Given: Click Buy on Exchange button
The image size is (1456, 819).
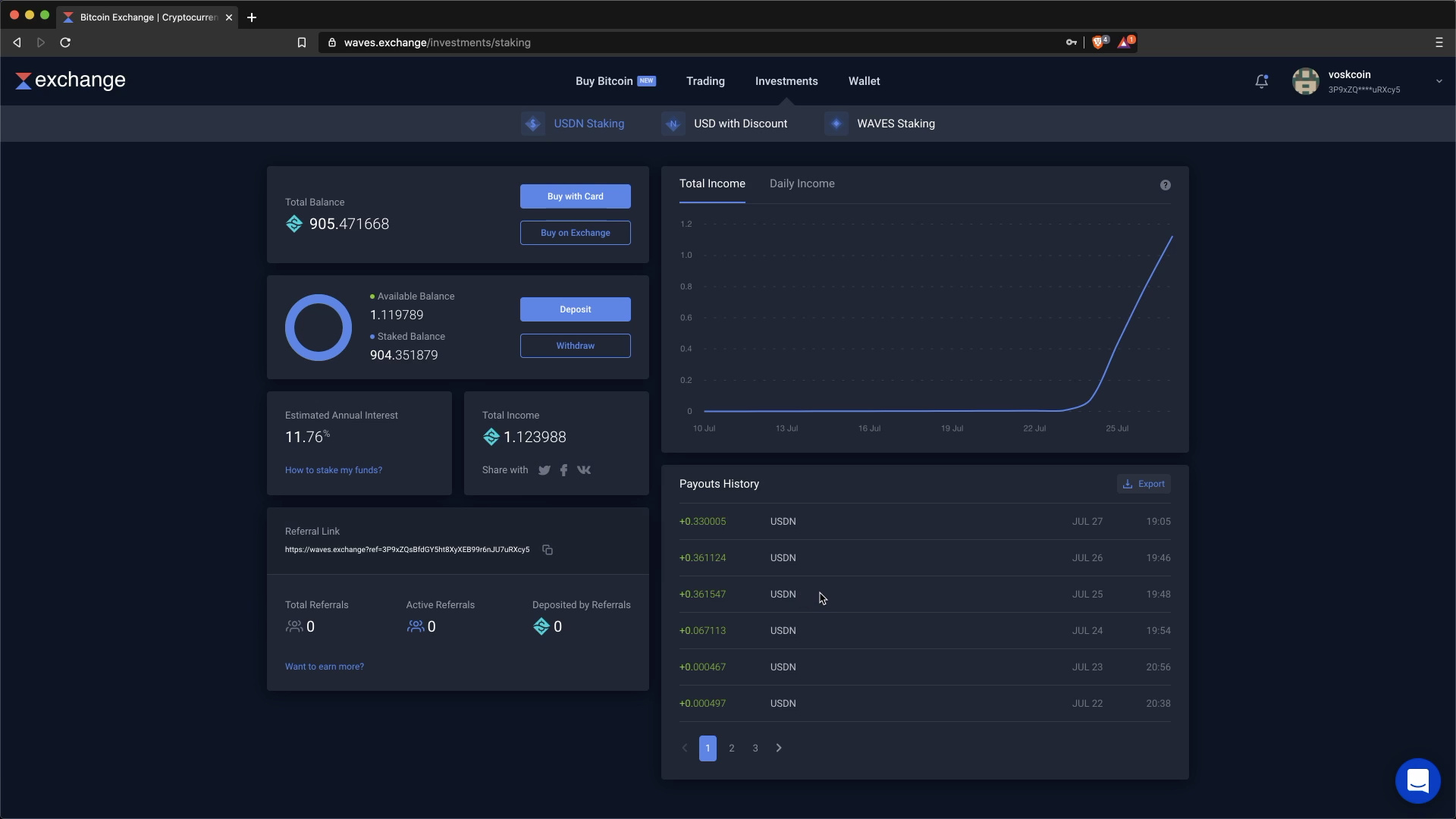Looking at the screenshot, I should tap(576, 233).
